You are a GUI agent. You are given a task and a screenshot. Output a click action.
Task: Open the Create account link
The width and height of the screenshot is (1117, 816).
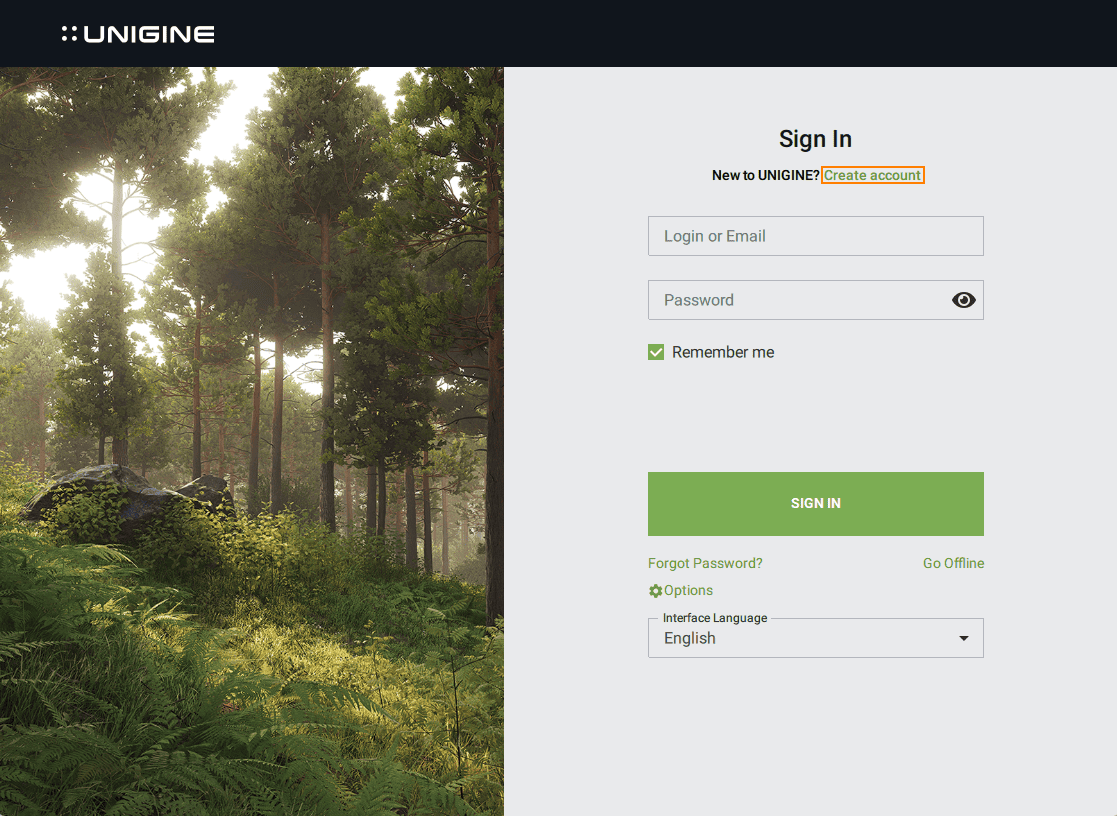click(x=872, y=175)
